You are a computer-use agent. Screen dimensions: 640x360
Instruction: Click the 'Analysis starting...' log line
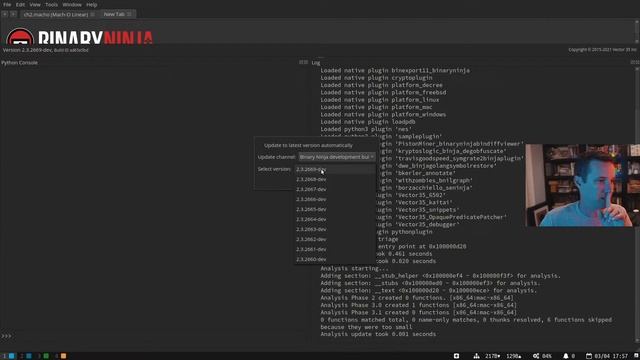coord(355,269)
